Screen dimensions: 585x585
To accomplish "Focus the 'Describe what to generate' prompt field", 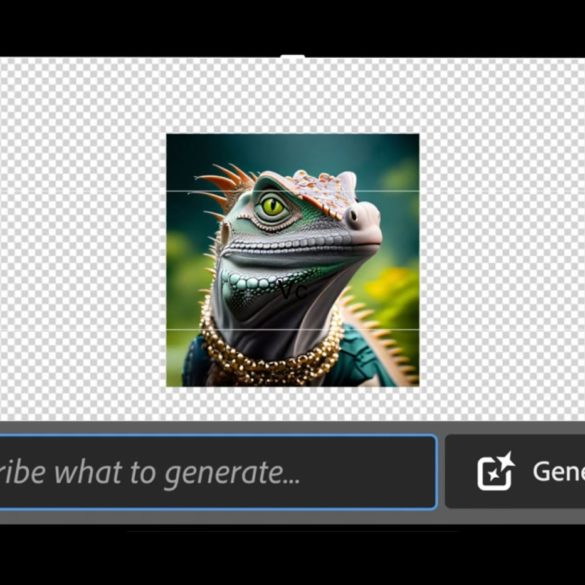I will tap(218, 472).
